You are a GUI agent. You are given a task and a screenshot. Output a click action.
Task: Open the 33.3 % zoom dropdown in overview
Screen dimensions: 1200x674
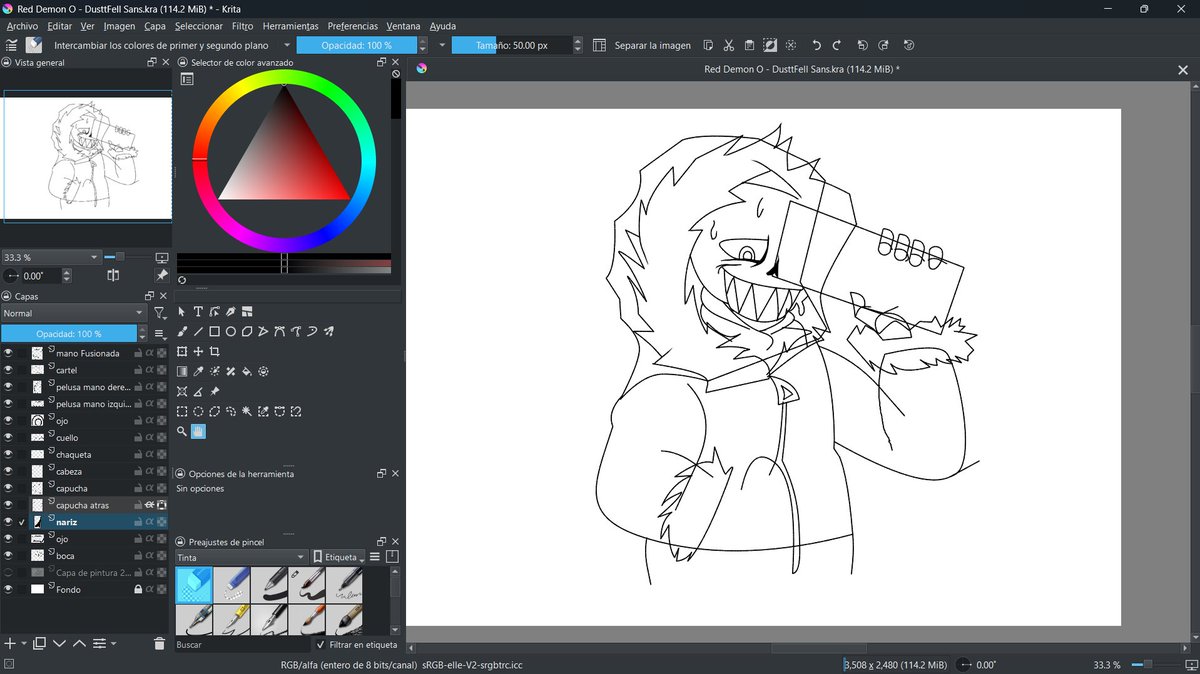[x=51, y=257]
